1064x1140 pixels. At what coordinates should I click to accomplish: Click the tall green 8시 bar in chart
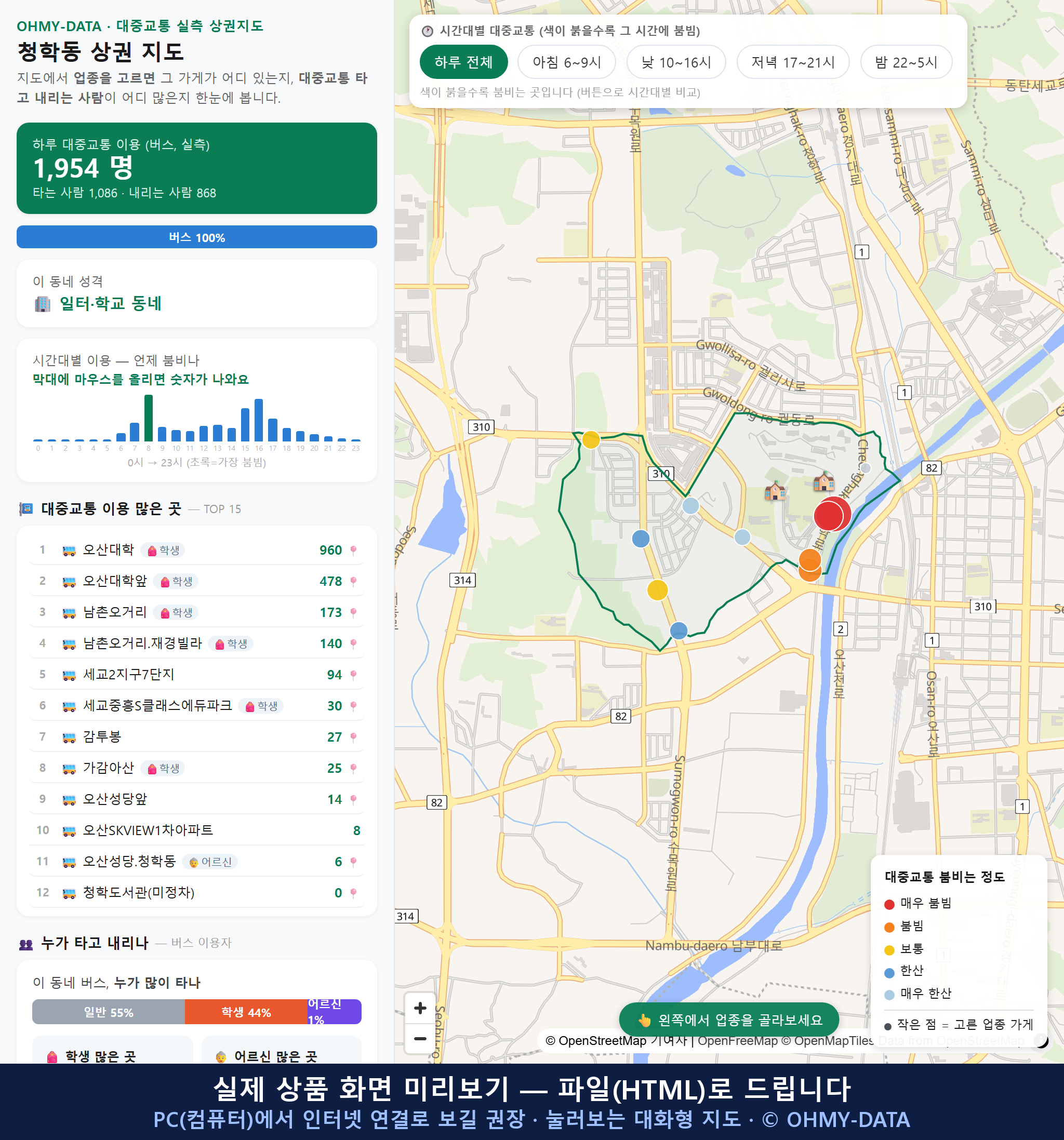point(149,418)
